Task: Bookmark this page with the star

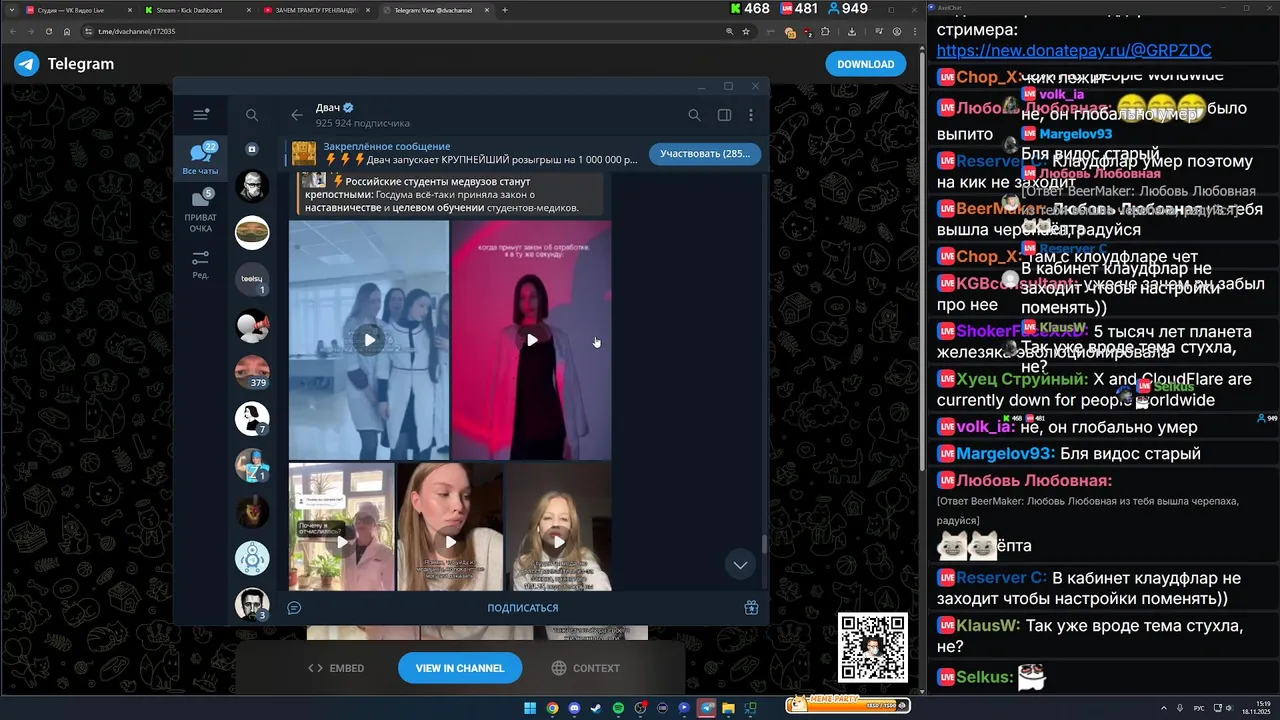Action: tap(746, 31)
